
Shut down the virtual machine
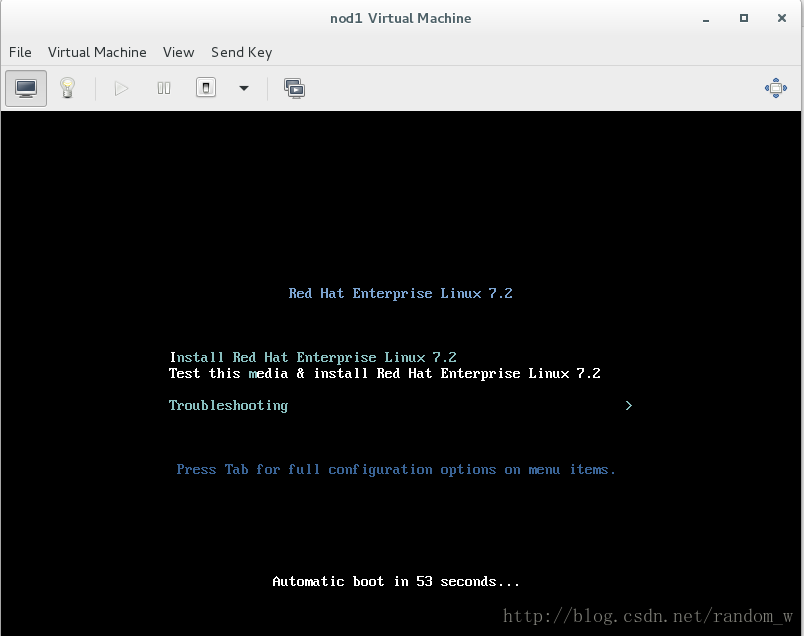tap(206, 88)
